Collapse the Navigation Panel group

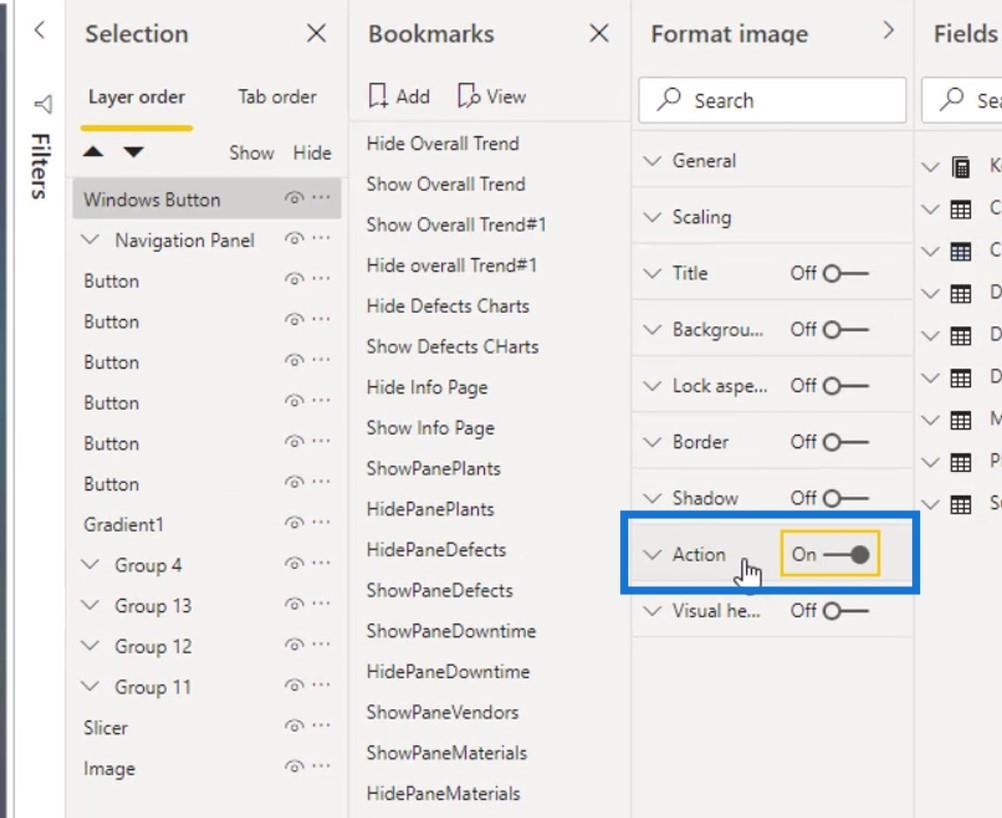91,240
